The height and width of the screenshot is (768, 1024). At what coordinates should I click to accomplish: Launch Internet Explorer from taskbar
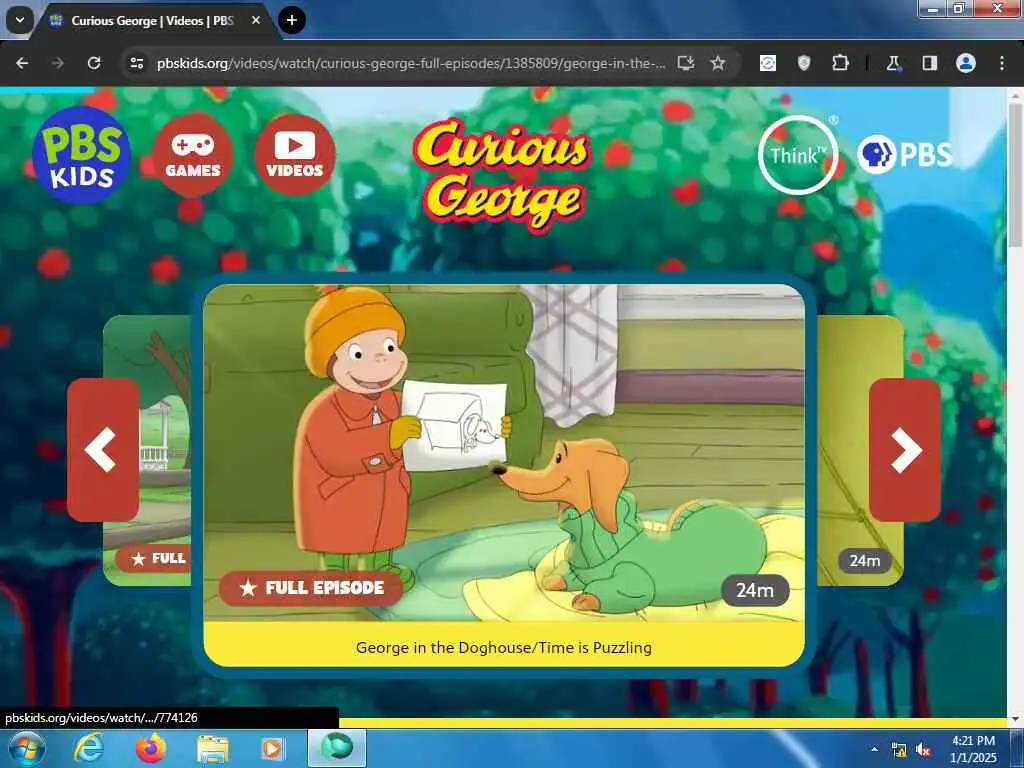pyautogui.click(x=88, y=748)
